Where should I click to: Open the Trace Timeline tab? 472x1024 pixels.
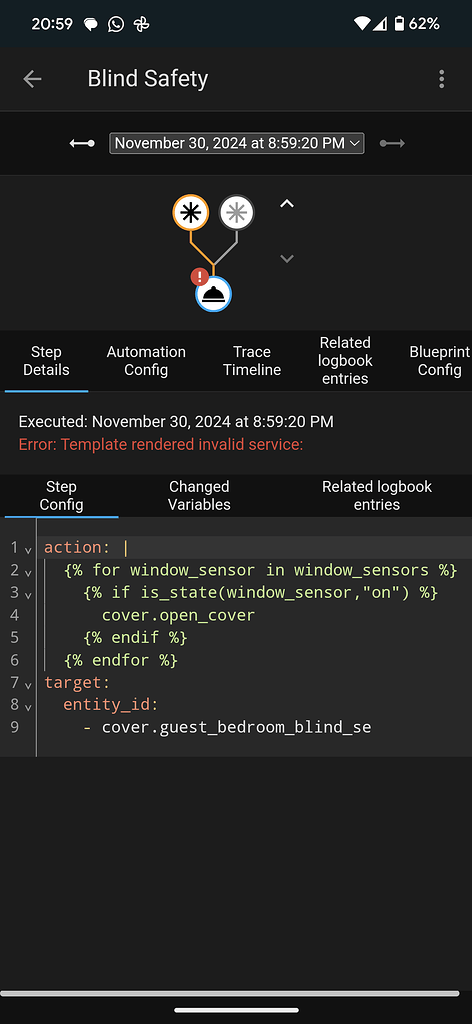252,360
